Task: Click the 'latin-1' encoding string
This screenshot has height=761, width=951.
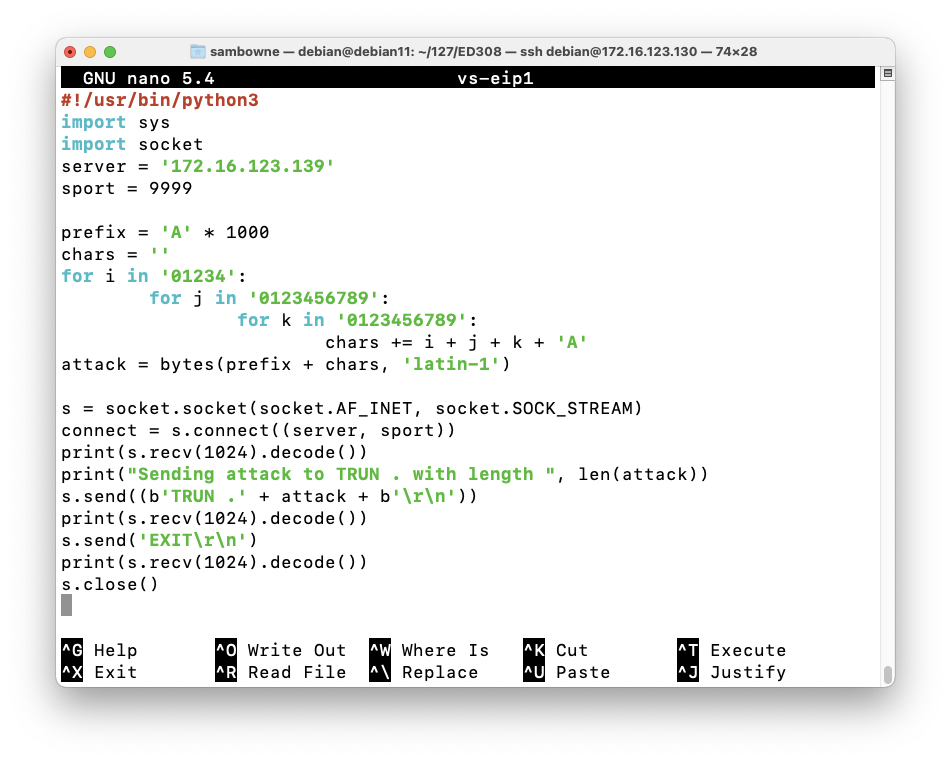Action: pyautogui.click(x=451, y=364)
